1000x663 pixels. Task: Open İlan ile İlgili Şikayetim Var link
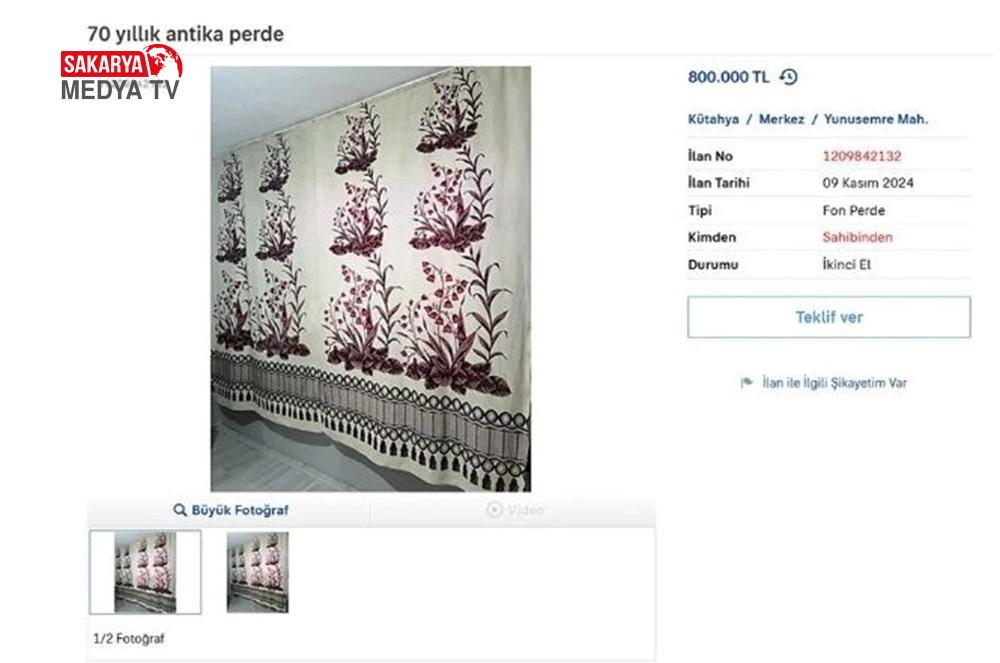coord(834,383)
